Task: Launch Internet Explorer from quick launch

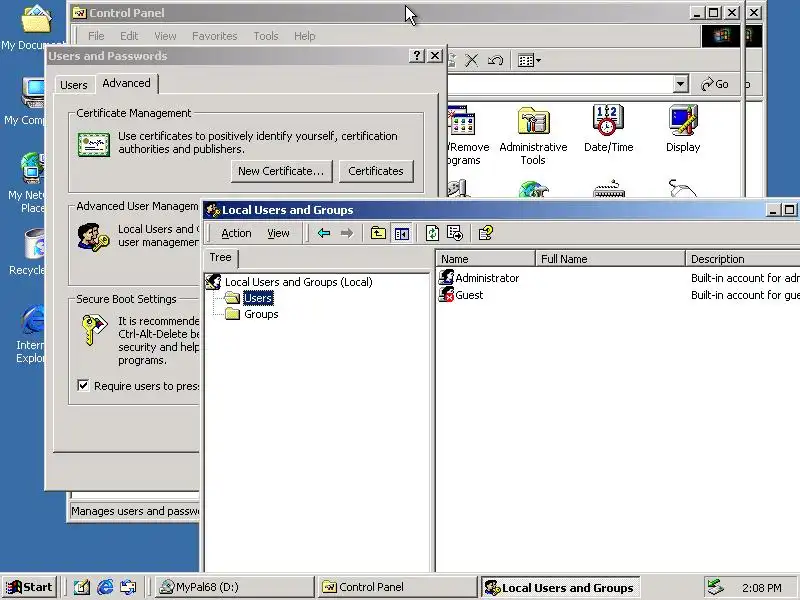Action: click(105, 587)
